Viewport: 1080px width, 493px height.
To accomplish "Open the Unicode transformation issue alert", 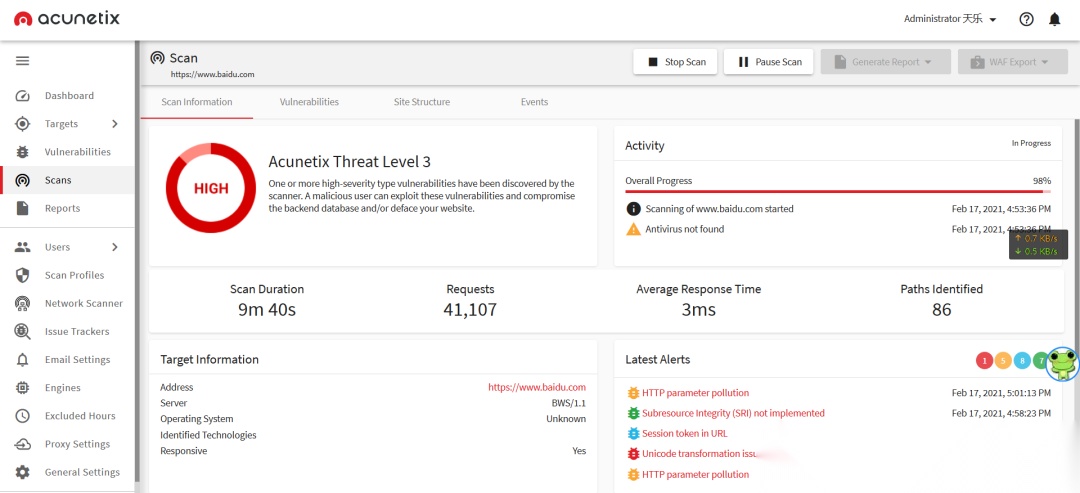I will click(x=700, y=454).
